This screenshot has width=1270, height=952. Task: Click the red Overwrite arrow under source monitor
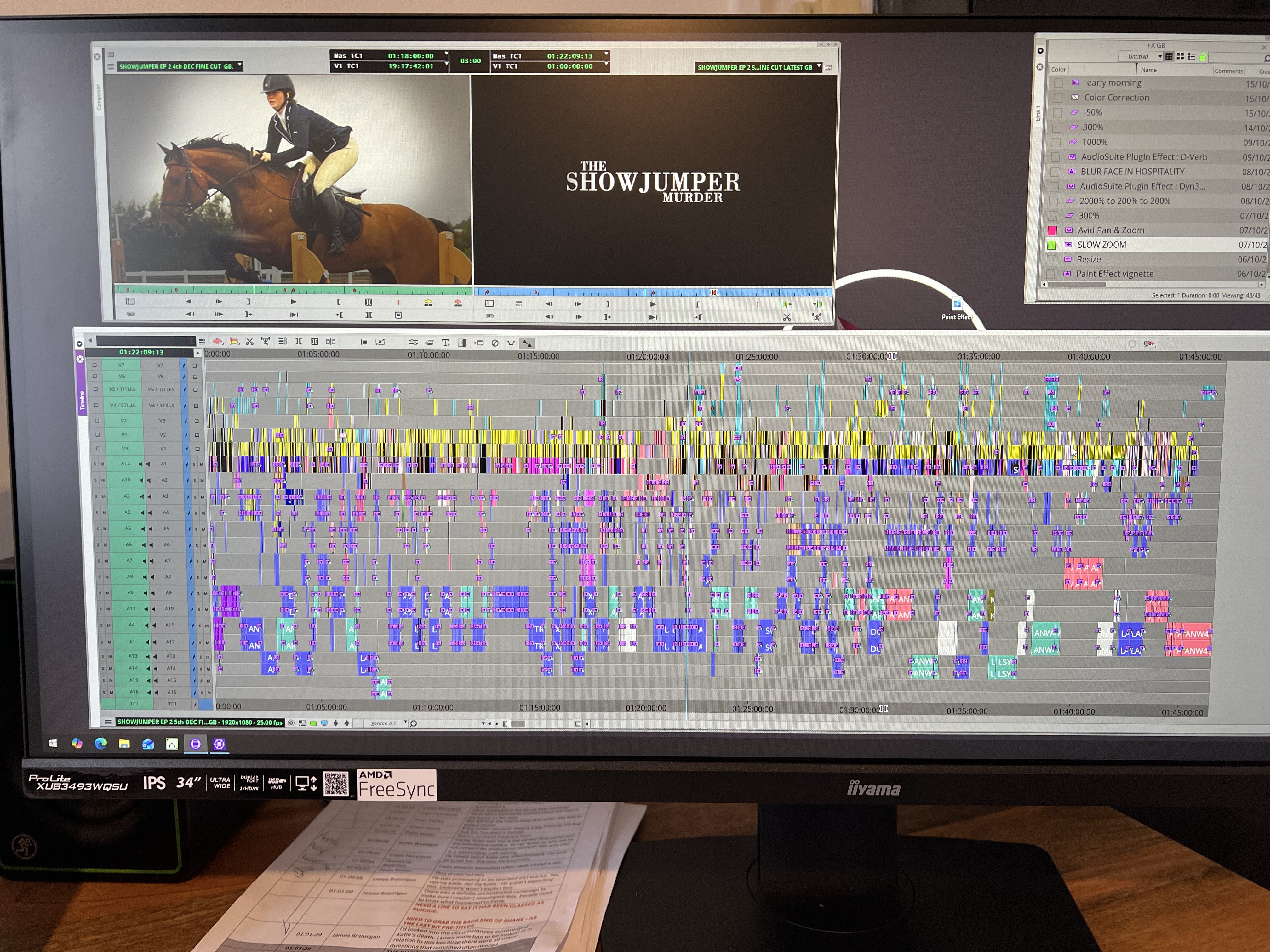(x=458, y=303)
